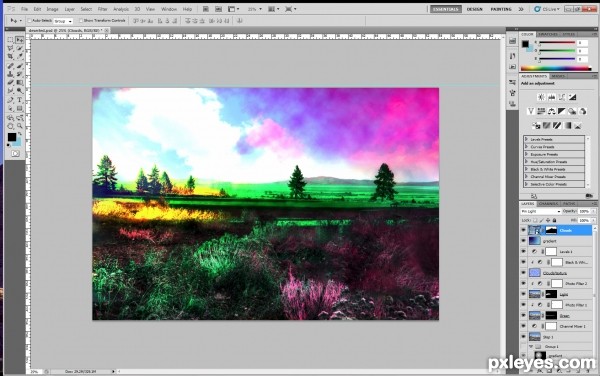Screen dimensions: 600x376
Task: Check Show Transform Controls
Action: pyautogui.click(x=81, y=21)
